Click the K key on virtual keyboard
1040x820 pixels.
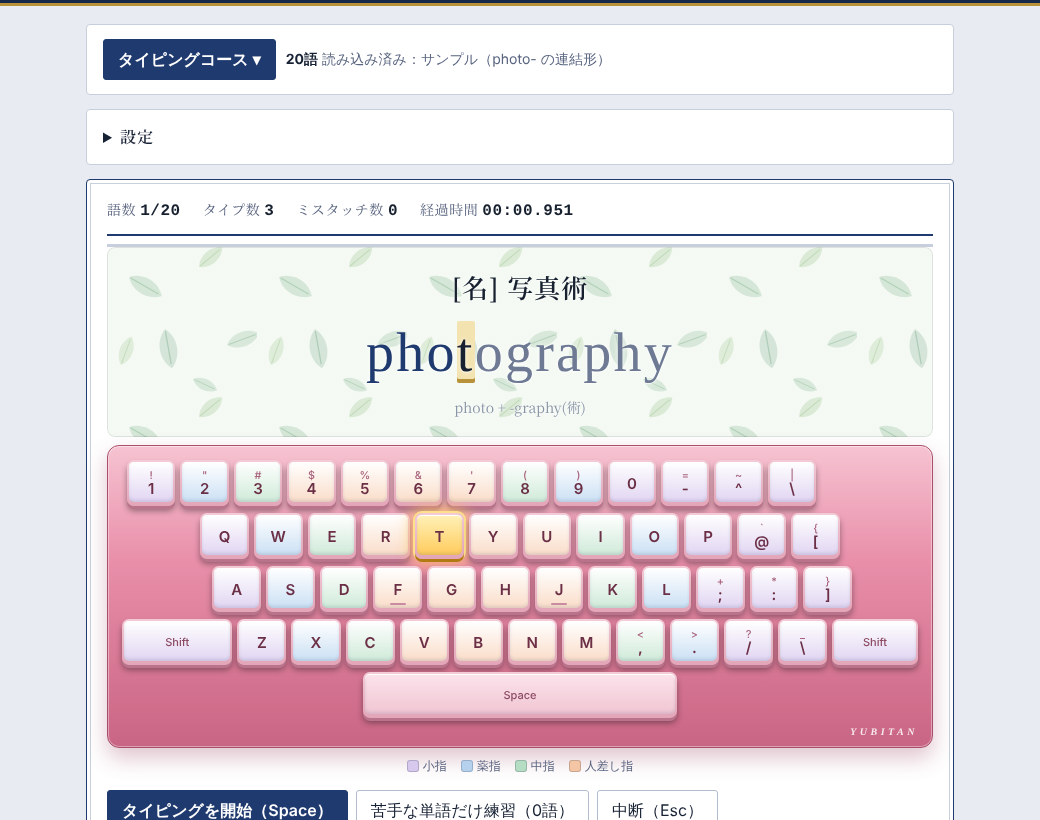coord(612,589)
